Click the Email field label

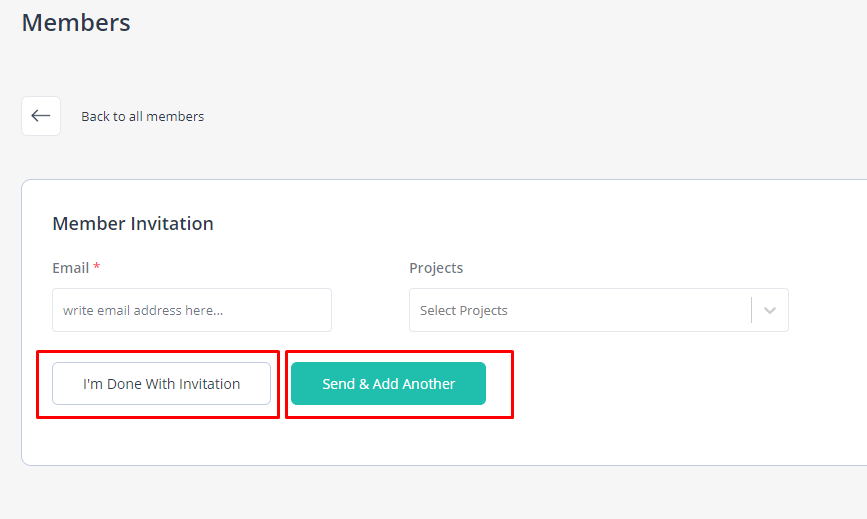tap(71, 268)
